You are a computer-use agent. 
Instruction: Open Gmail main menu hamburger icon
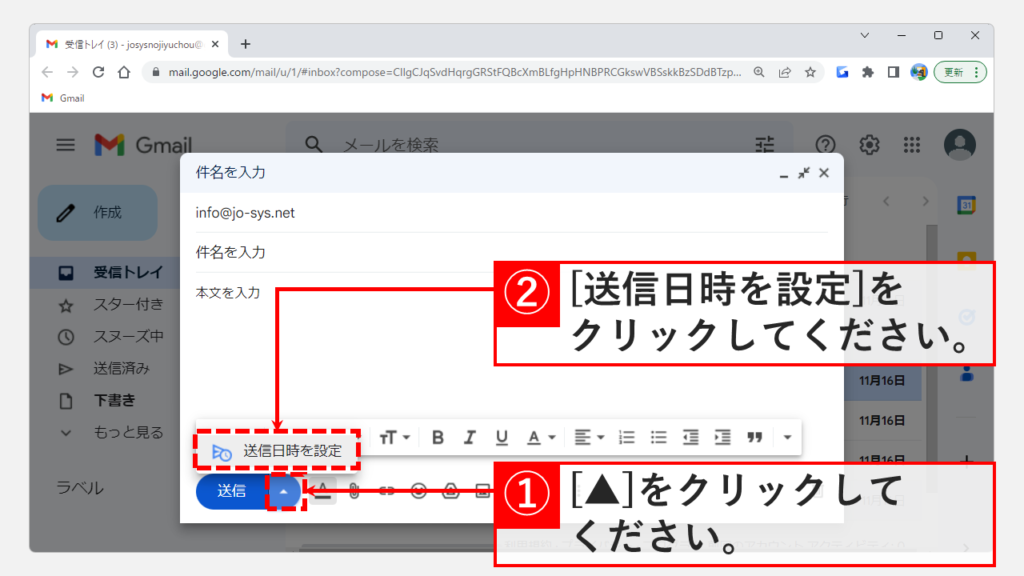65,145
